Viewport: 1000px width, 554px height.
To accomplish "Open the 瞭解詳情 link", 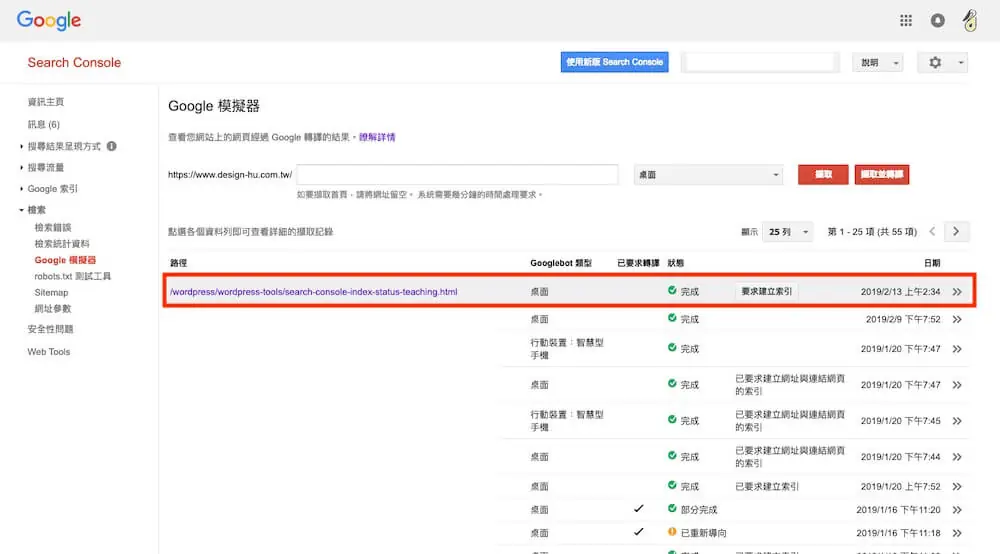I will coord(377,137).
